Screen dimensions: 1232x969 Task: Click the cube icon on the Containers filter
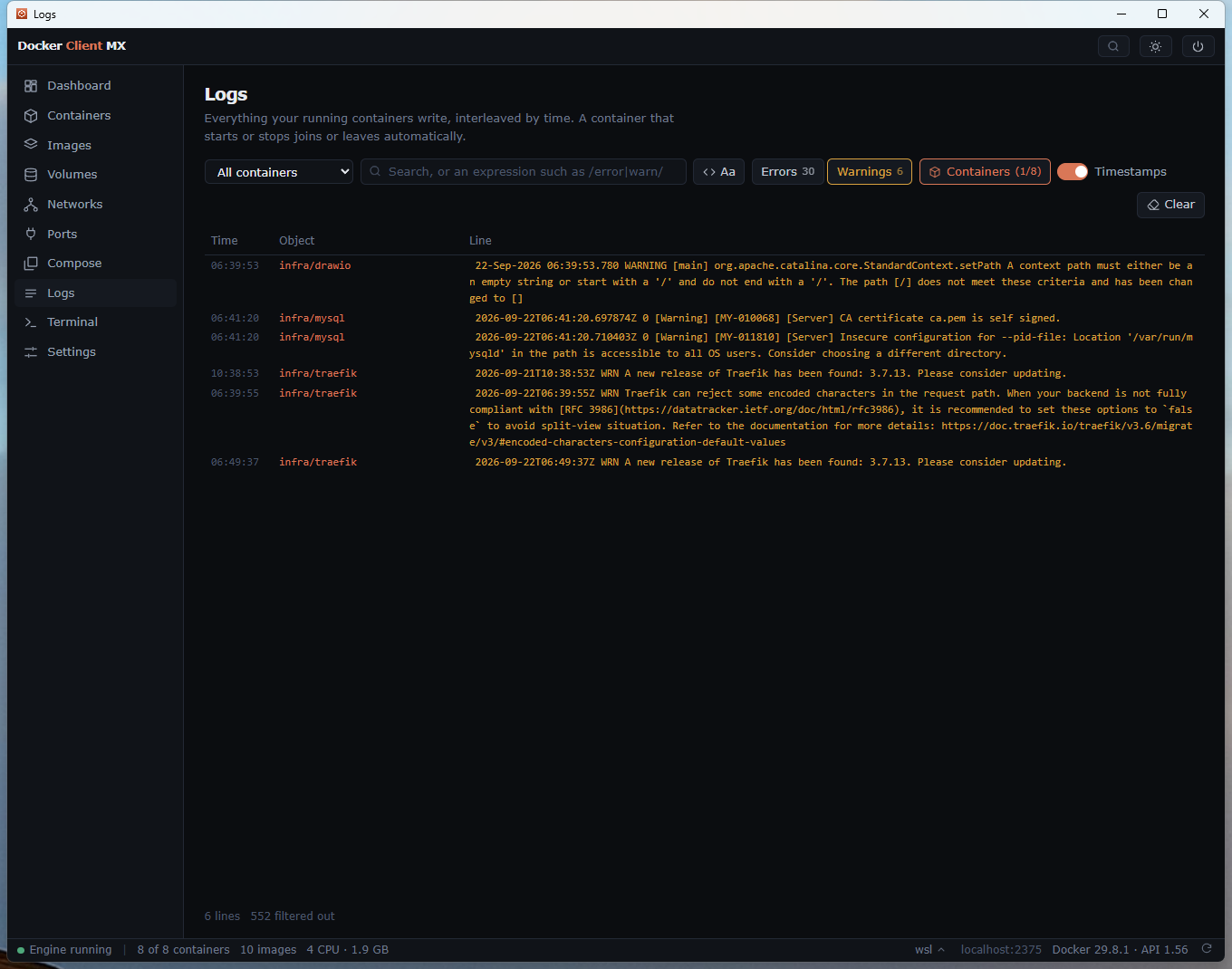[x=935, y=172]
